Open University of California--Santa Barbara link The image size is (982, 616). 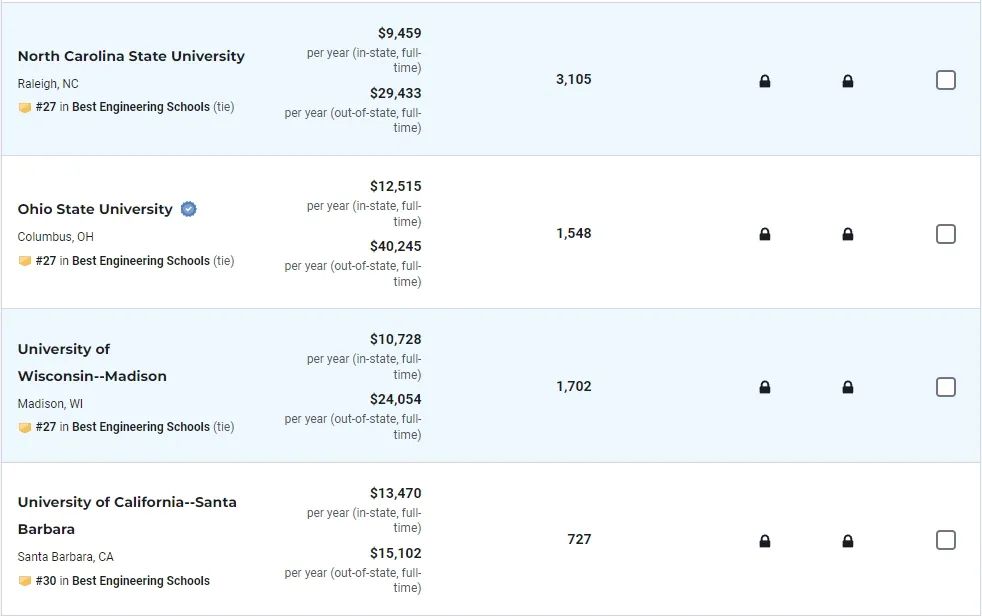pyautogui.click(x=127, y=515)
